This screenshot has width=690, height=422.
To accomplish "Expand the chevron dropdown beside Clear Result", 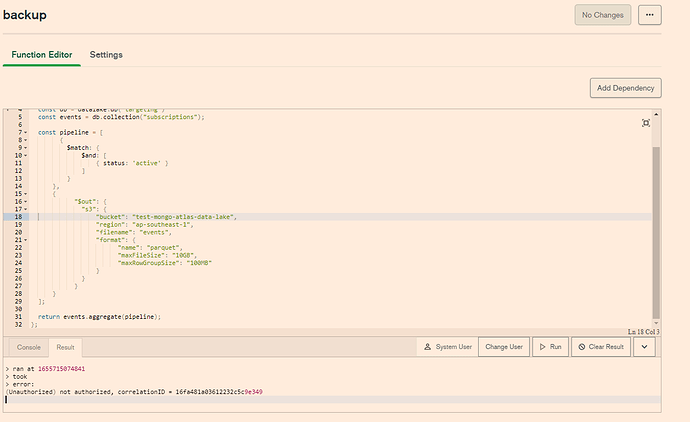I will 645,347.
